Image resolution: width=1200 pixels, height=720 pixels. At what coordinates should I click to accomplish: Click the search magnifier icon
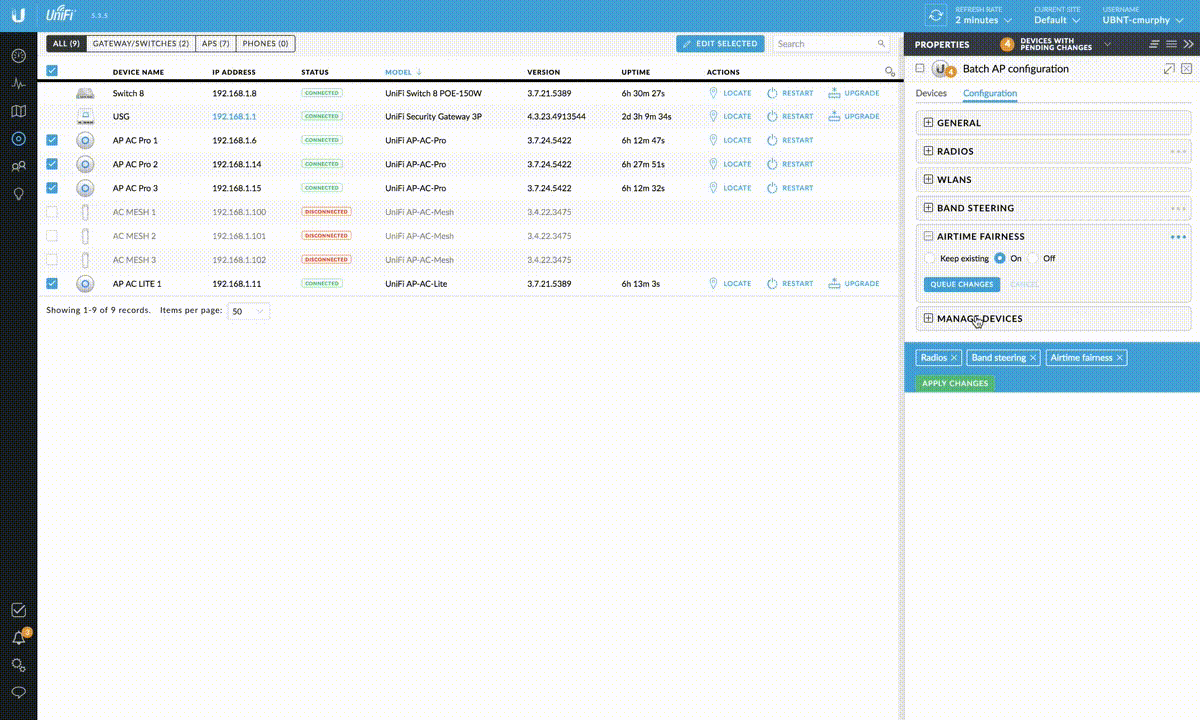881,44
